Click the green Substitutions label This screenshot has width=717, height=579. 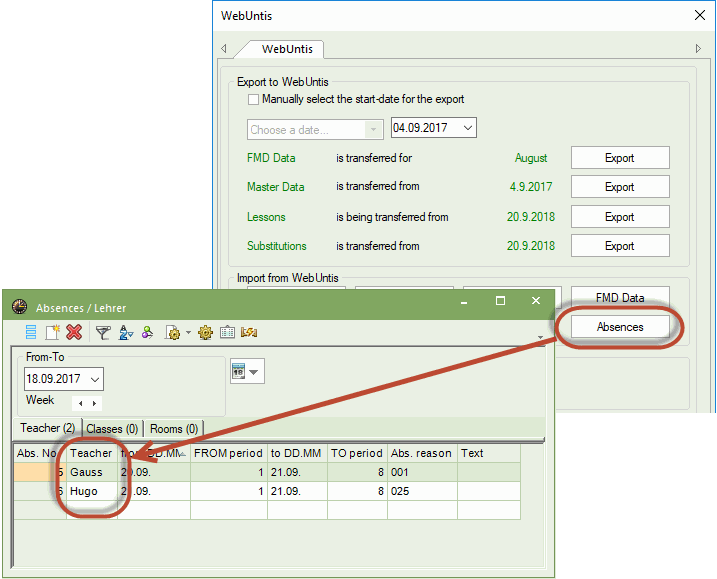[277, 246]
